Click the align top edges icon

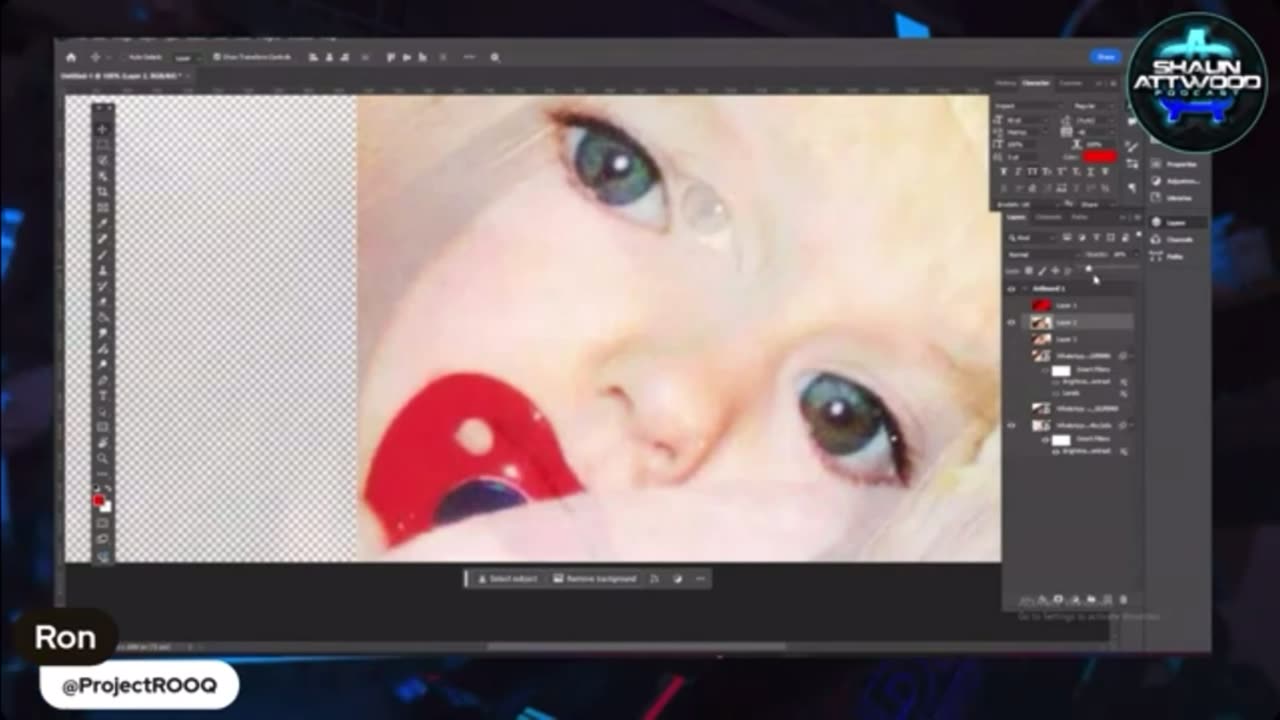pyautogui.click(x=390, y=57)
